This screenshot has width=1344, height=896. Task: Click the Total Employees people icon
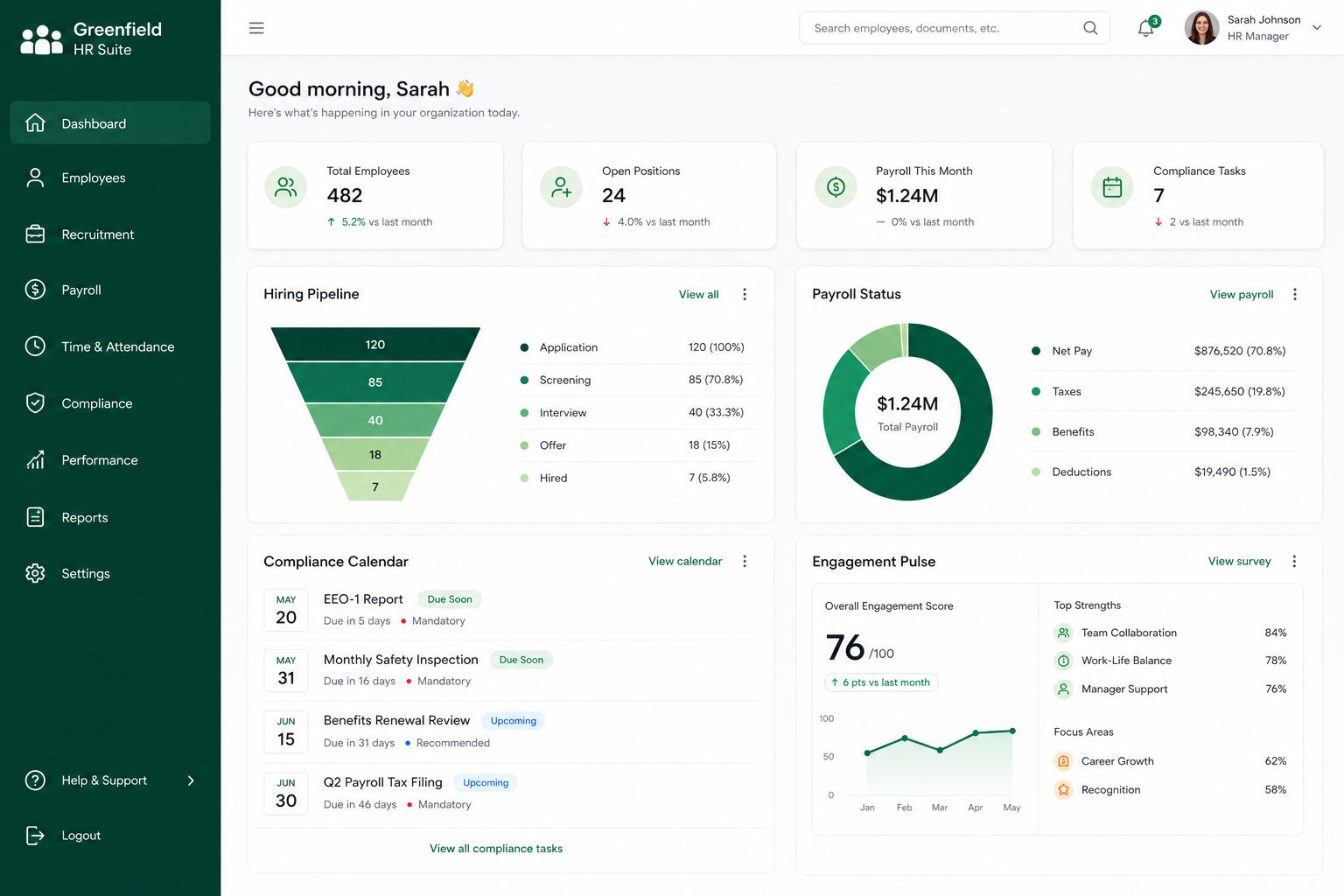[x=286, y=187]
